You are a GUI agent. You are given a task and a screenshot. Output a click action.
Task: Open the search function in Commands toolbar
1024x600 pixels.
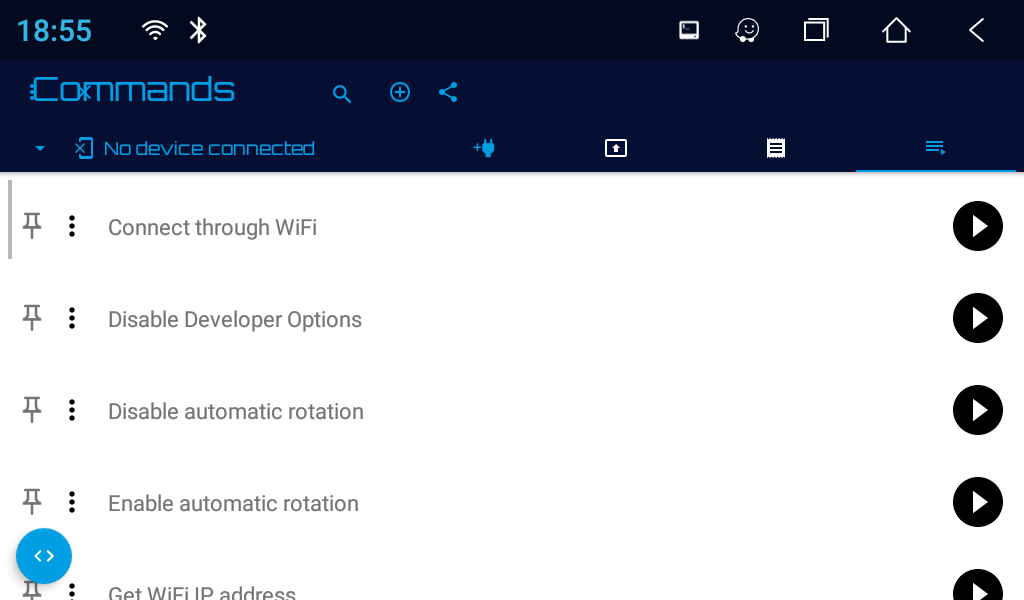(x=342, y=92)
